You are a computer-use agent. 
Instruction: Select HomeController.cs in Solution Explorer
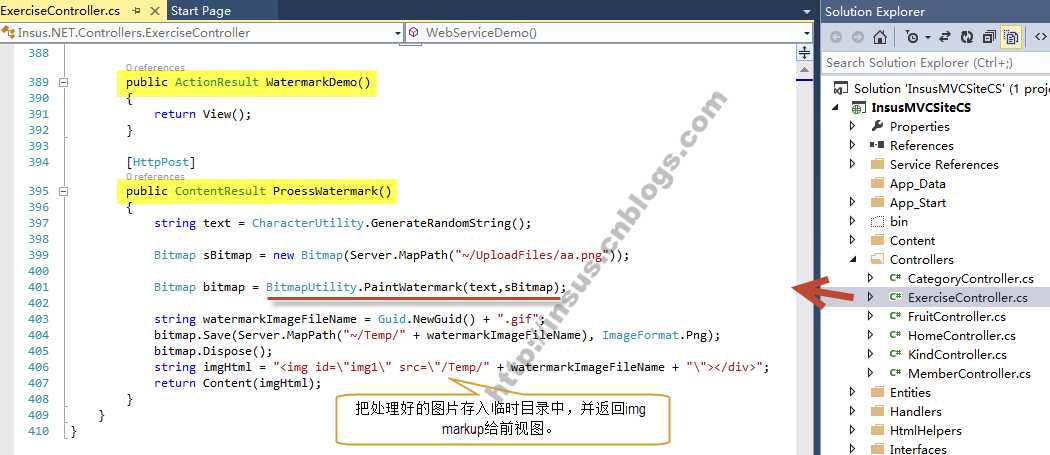[962, 336]
